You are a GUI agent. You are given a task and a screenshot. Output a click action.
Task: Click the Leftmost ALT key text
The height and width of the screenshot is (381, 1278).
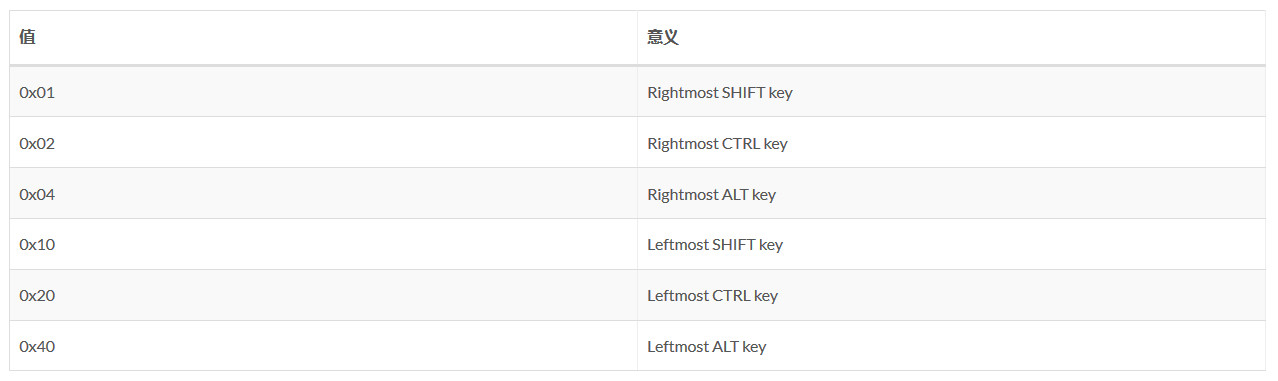pos(706,346)
